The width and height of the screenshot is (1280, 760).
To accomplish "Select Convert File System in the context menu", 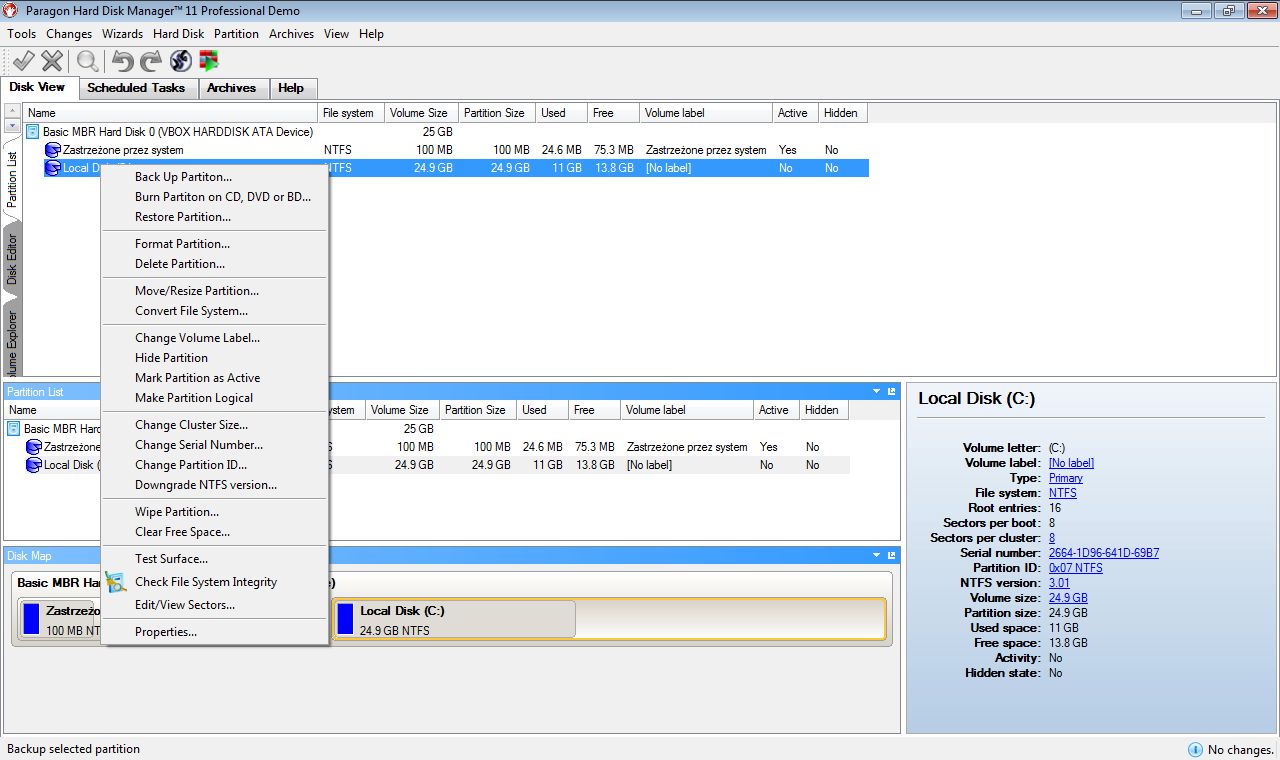I will point(191,311).
